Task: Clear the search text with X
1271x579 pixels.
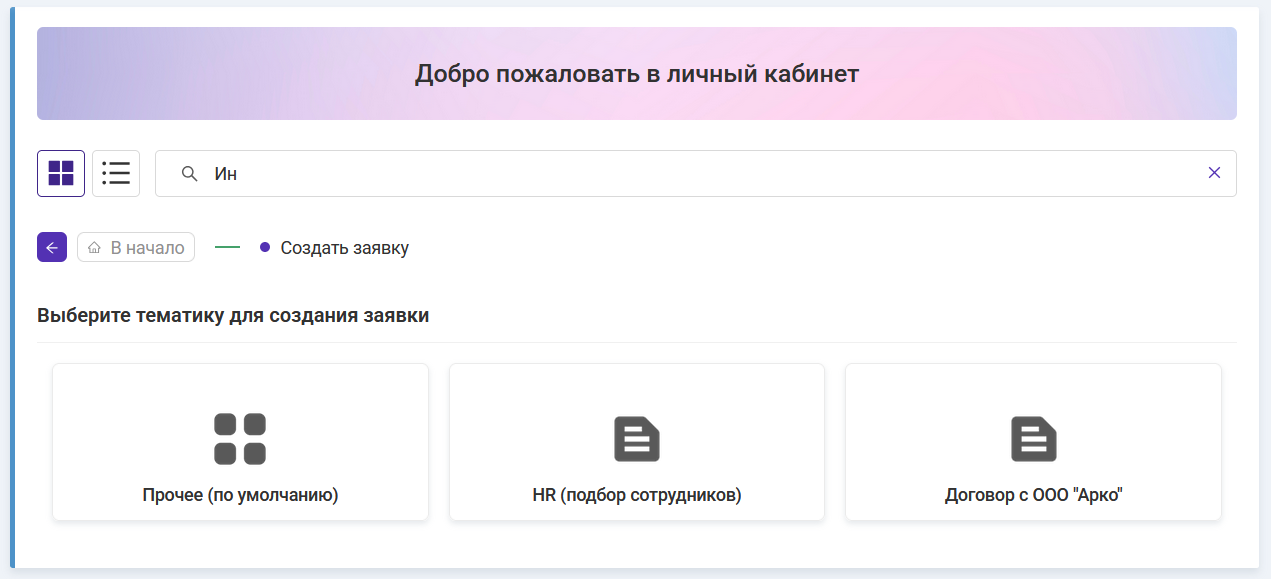Action: [1214, 173]
